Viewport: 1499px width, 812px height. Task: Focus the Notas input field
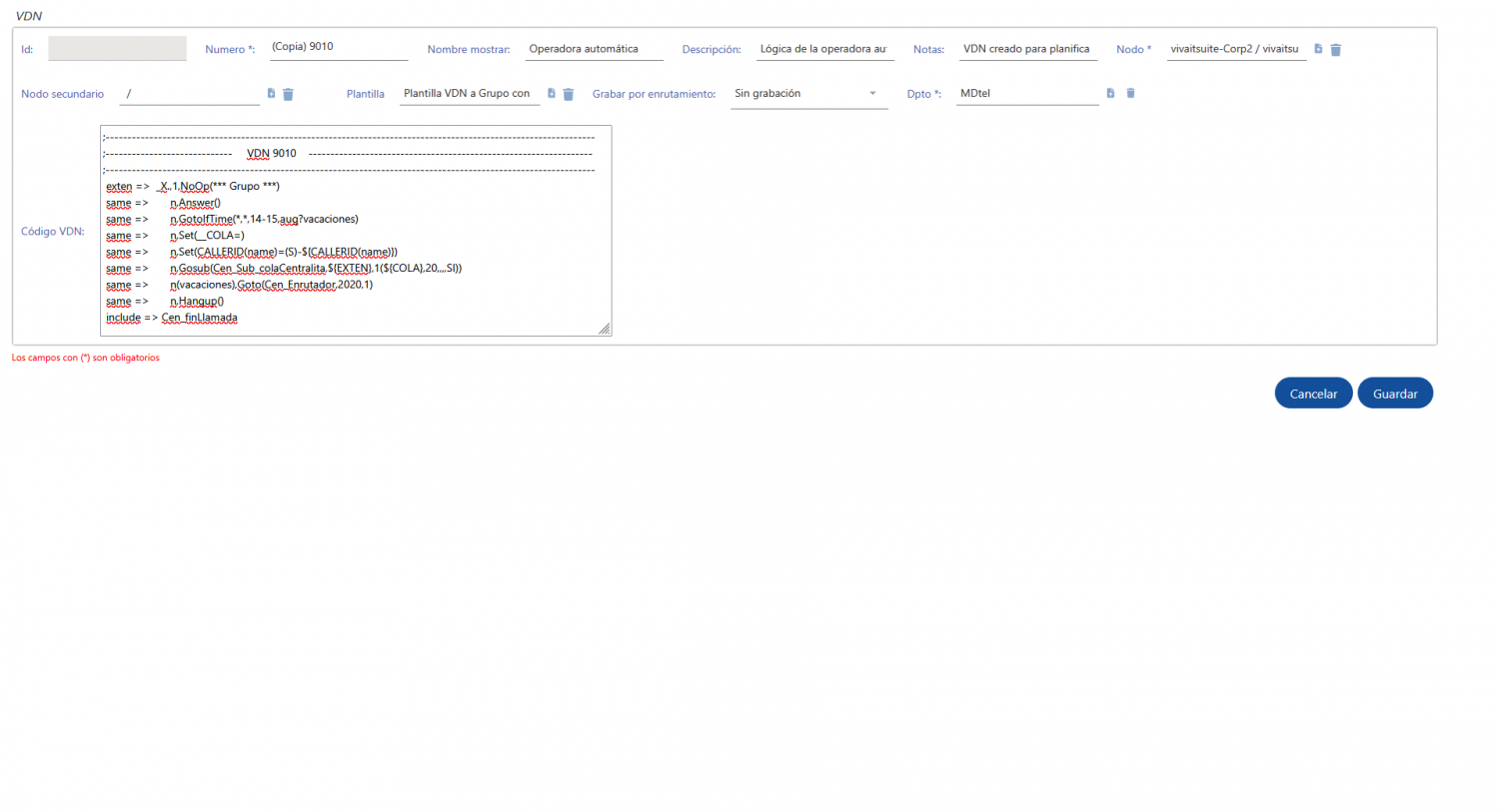click(x=1028, y=48)
